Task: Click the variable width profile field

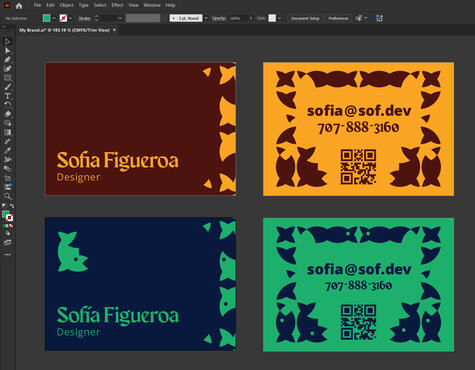Action: click(143, 18)
